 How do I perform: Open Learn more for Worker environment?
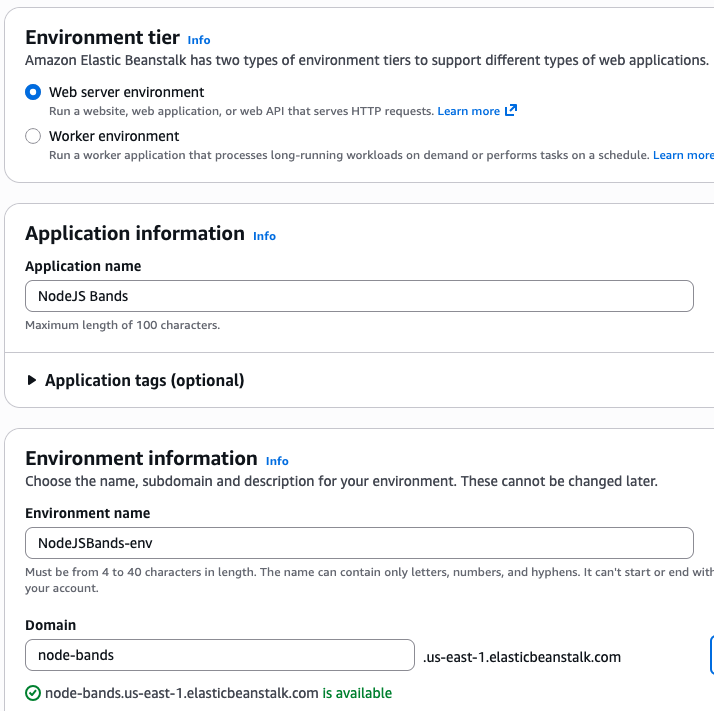[682, 155]
